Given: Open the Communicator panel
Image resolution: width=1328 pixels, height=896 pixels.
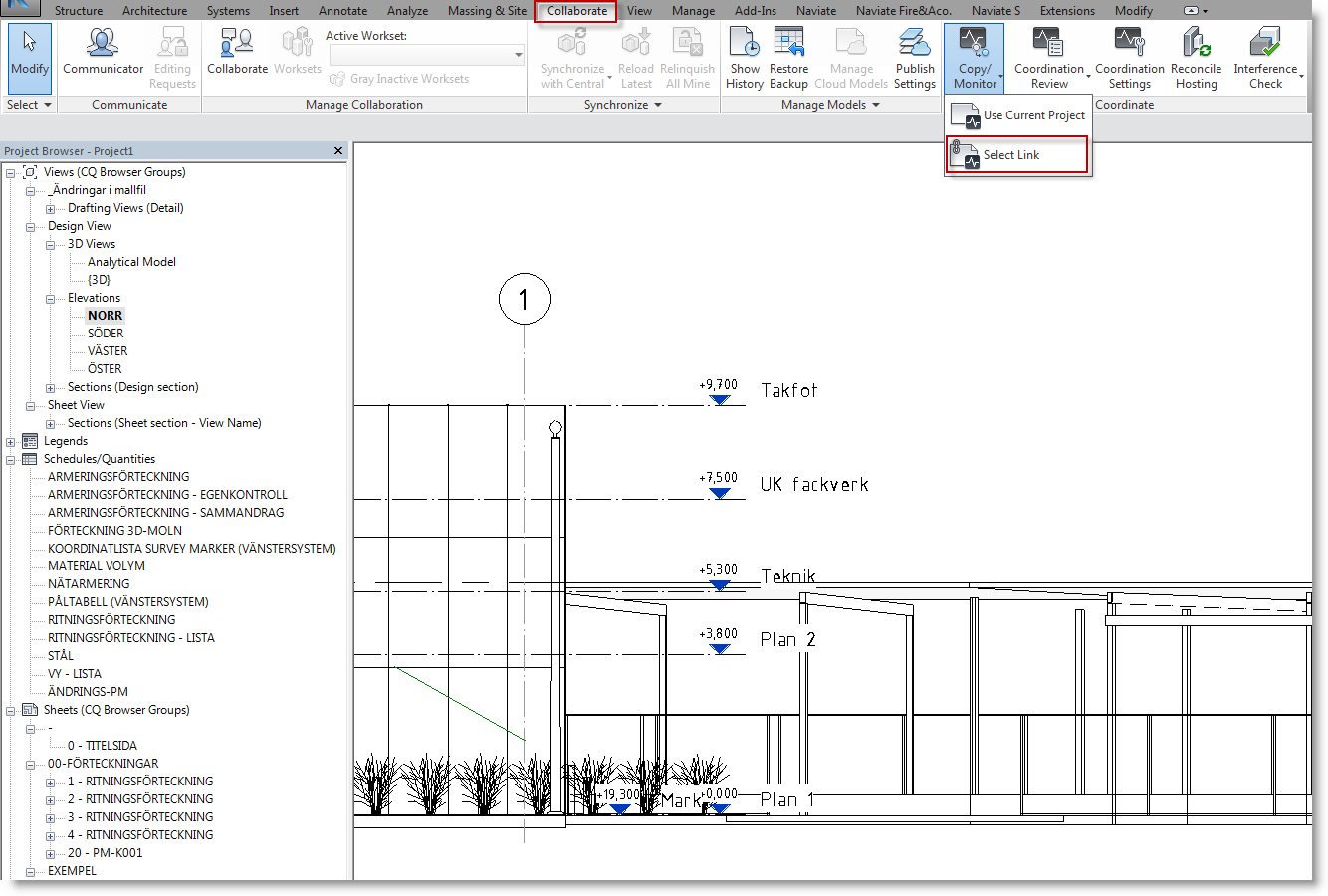Looking at the screenshot, I should click(x=103, y=55).
